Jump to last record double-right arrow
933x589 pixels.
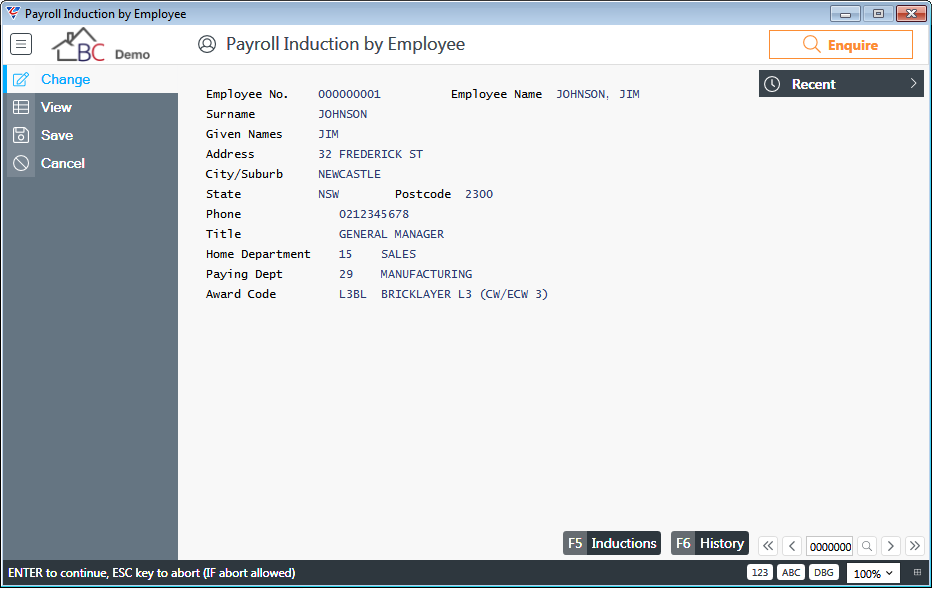click(915, 546)
